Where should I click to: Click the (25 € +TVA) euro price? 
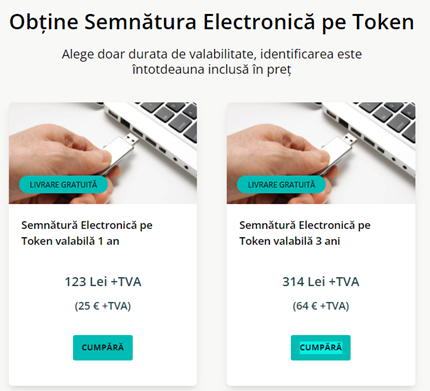(103, 306)
